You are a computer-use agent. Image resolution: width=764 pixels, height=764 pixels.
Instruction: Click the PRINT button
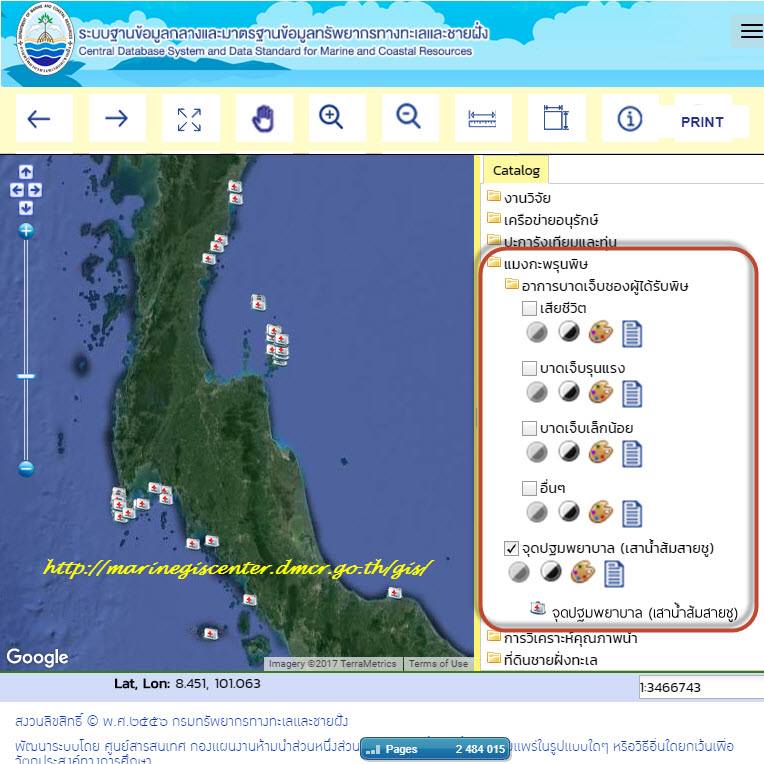coord(703,121)
